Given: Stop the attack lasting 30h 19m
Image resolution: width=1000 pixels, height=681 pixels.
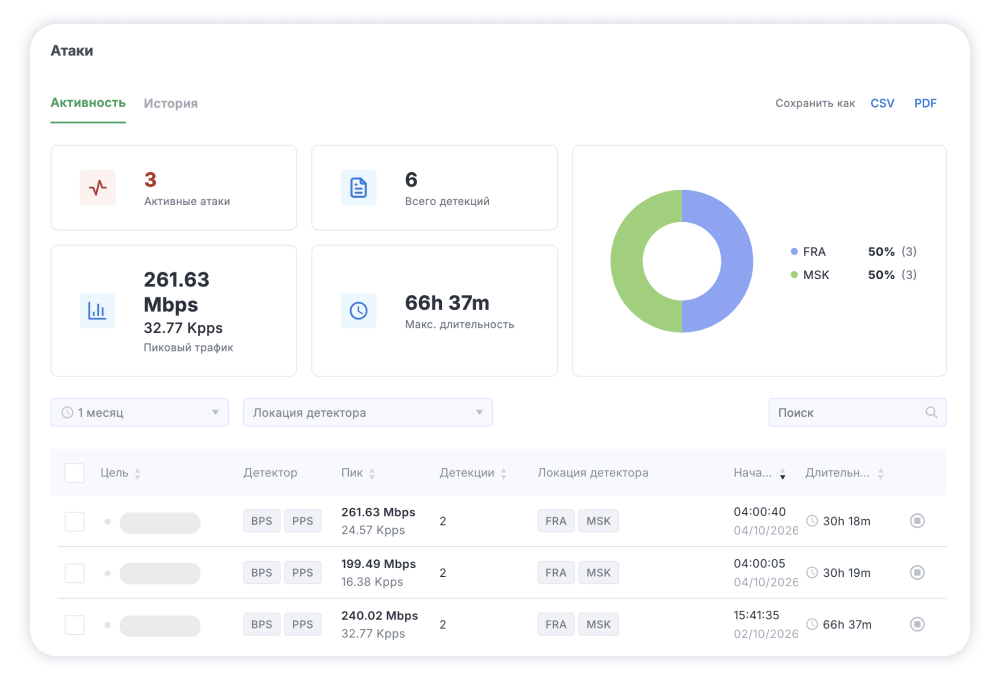Looking at the screenshot, I should 917,573.
